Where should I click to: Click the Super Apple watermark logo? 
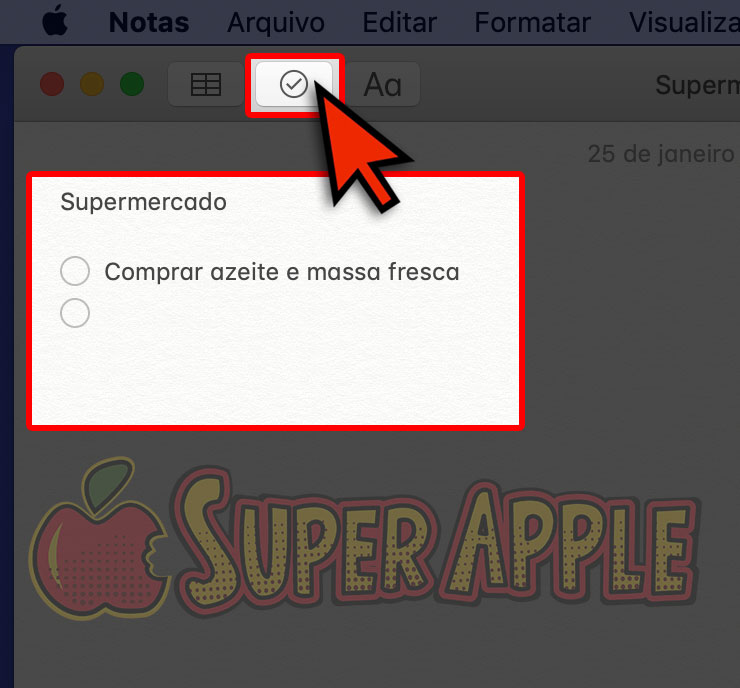[363, 538]
